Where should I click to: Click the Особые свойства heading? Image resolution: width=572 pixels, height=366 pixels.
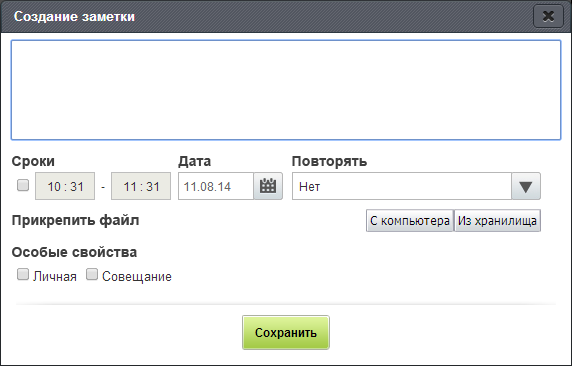[x=74, y=252]
